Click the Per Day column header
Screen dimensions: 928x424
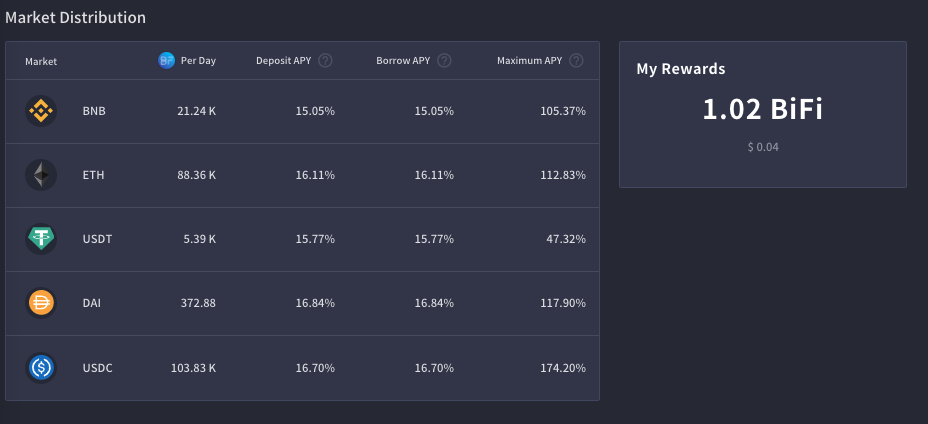(198, 61)
